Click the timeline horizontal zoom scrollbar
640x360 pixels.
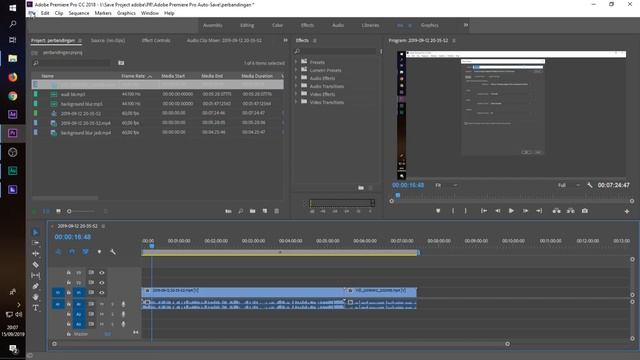tap(281, 344)
